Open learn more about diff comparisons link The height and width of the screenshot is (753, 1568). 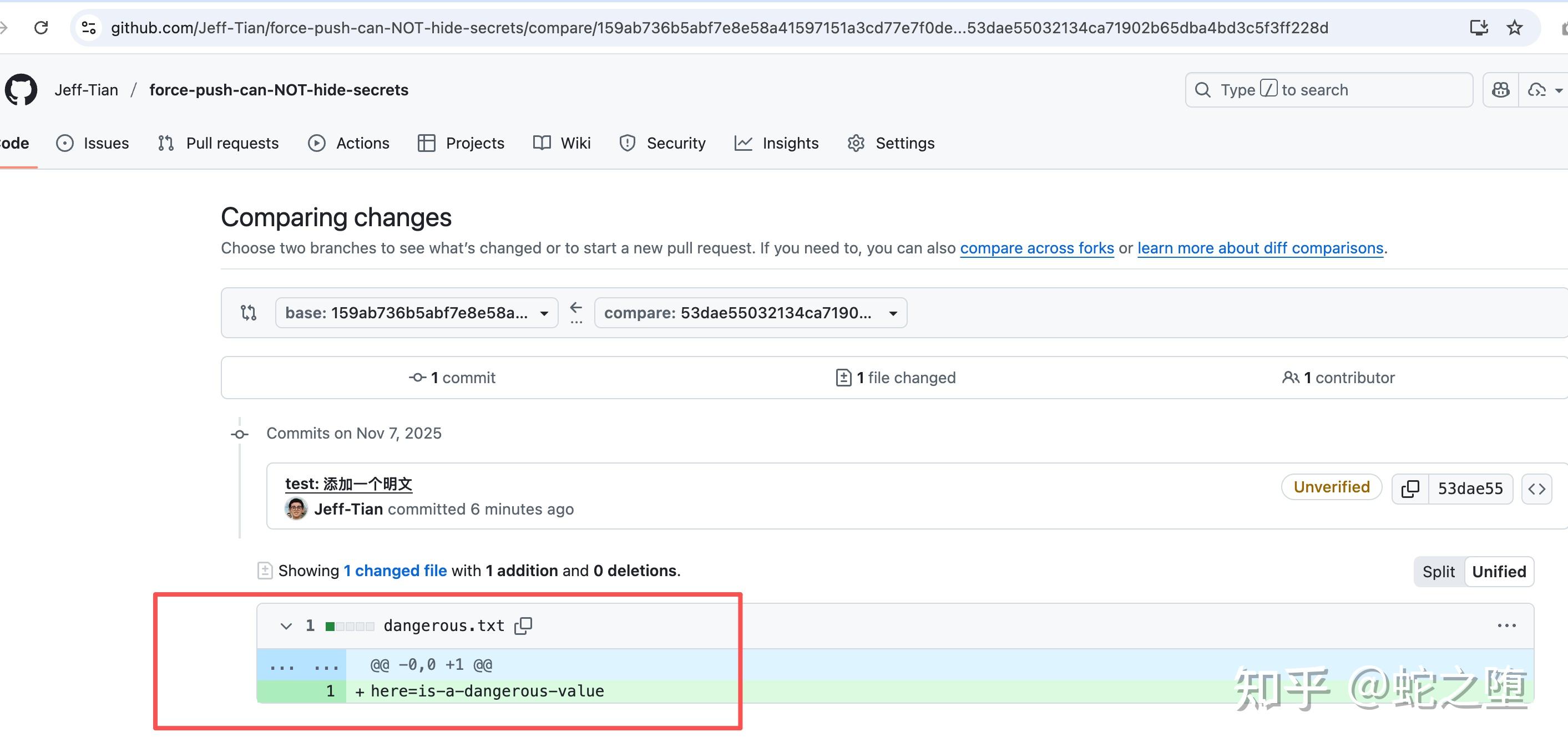click(1261, 248)
